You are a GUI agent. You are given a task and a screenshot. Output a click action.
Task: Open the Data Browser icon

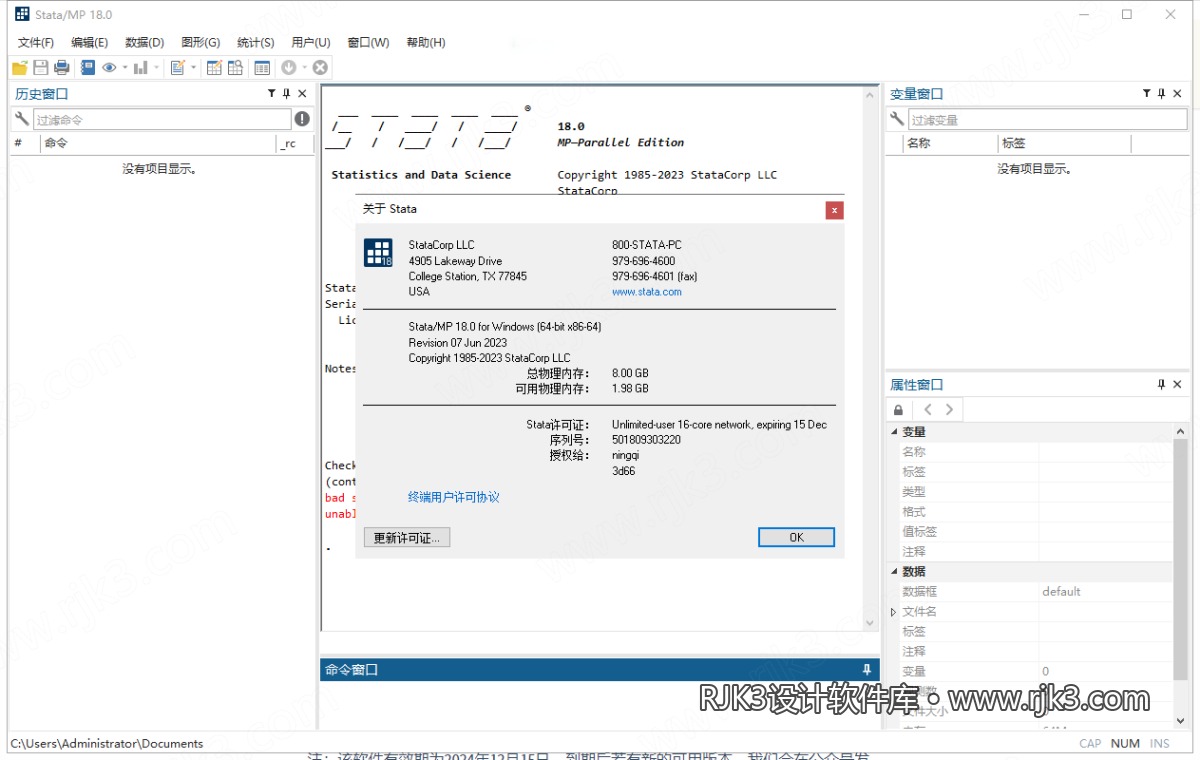(x=236, y=68)
